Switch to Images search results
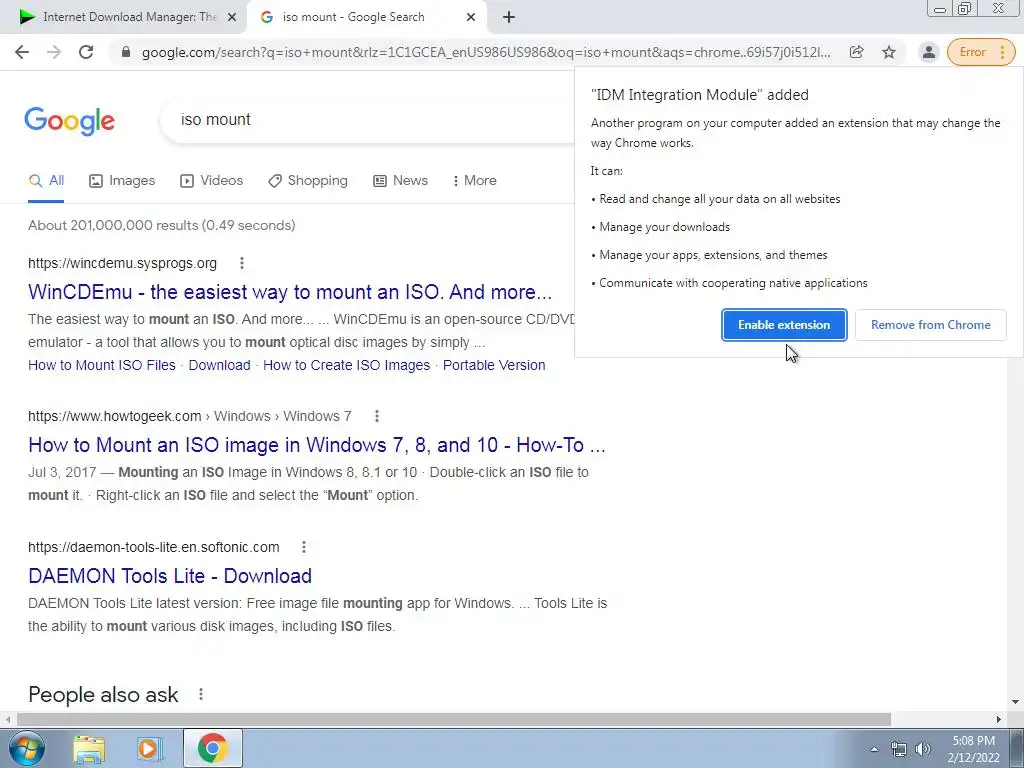The image size is (1024, 768). tap(122, 181)
